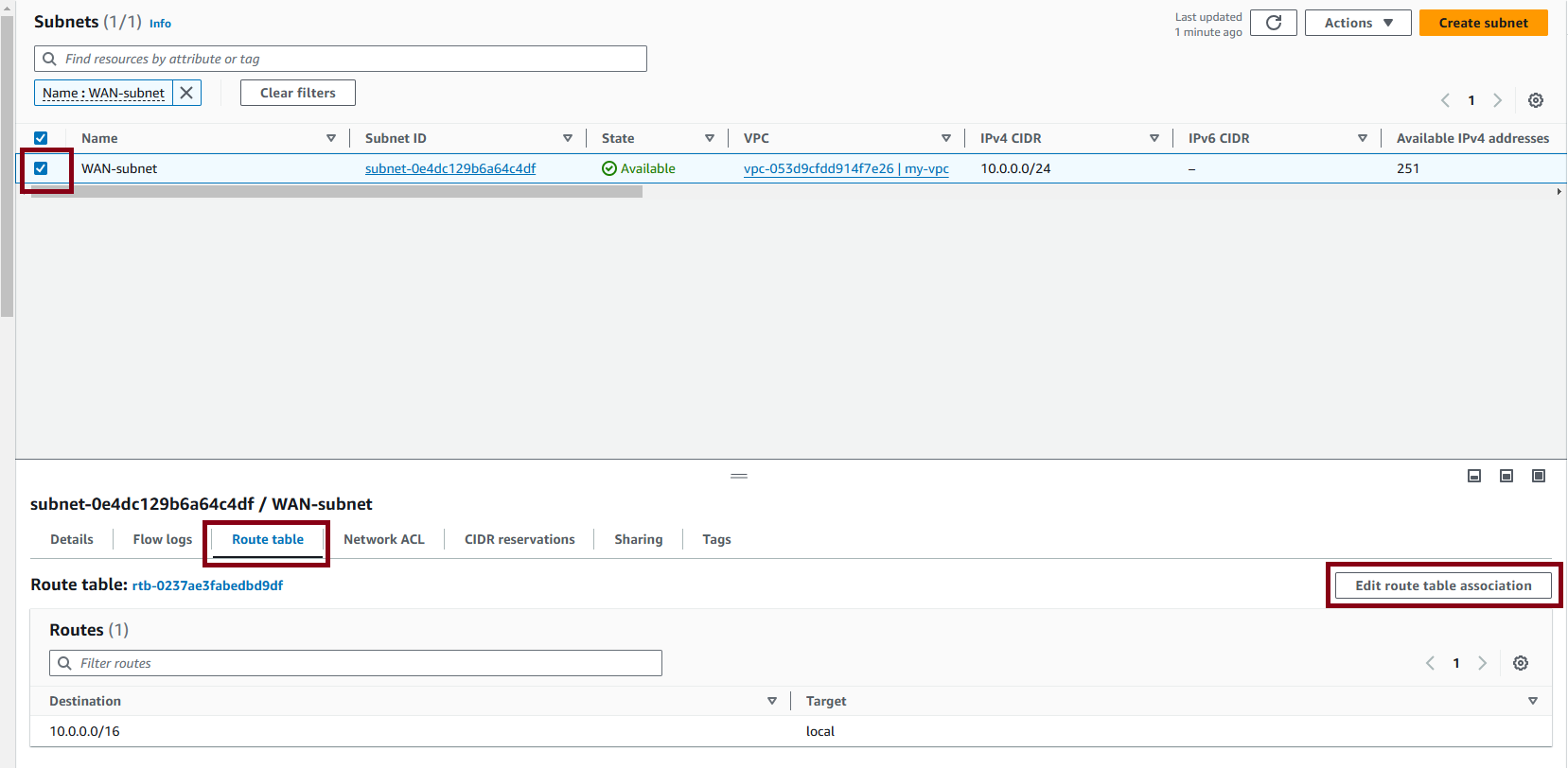Click the vertical page scrollbar

pyautogui.click(x=8, y=166)
